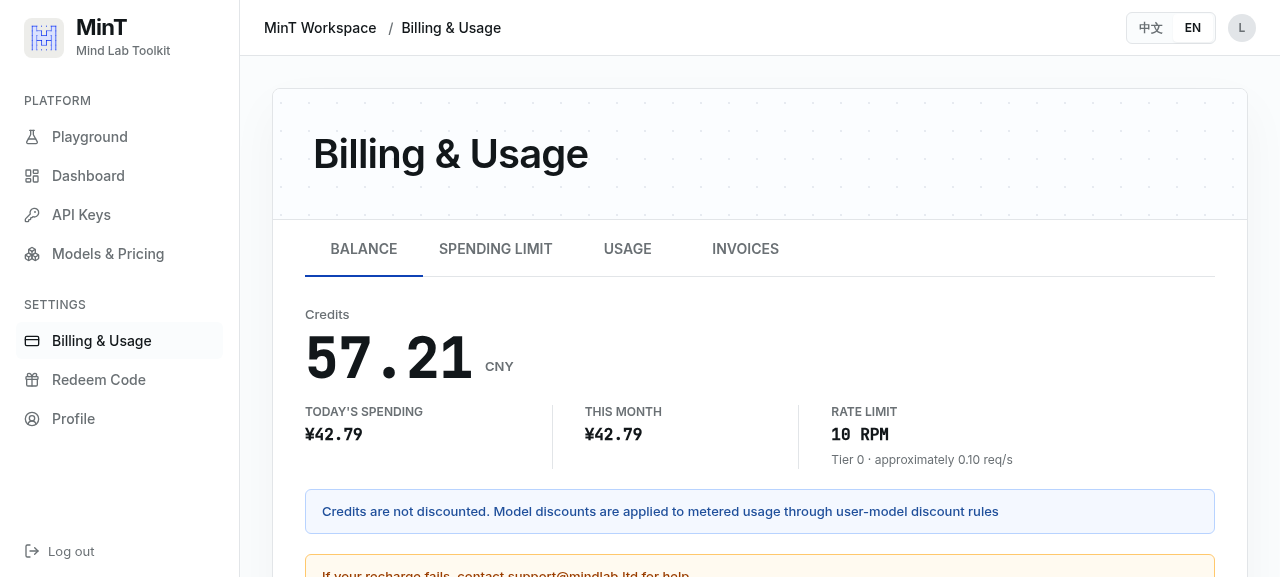
Task: Click the CNY currency label
Action: coord(499,367)
